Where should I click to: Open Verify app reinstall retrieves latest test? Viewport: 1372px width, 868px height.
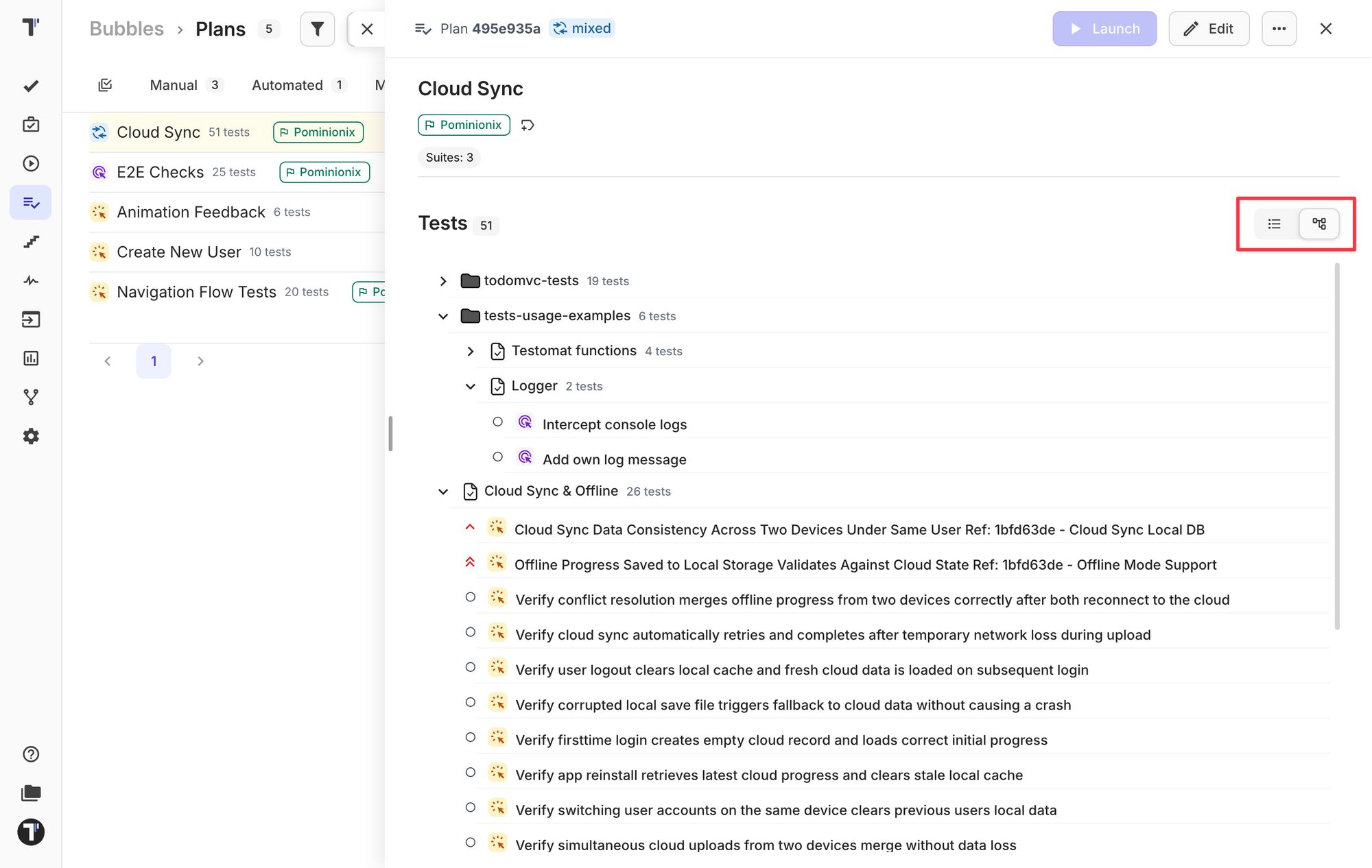pyautogui.click(x=768, y=775)
